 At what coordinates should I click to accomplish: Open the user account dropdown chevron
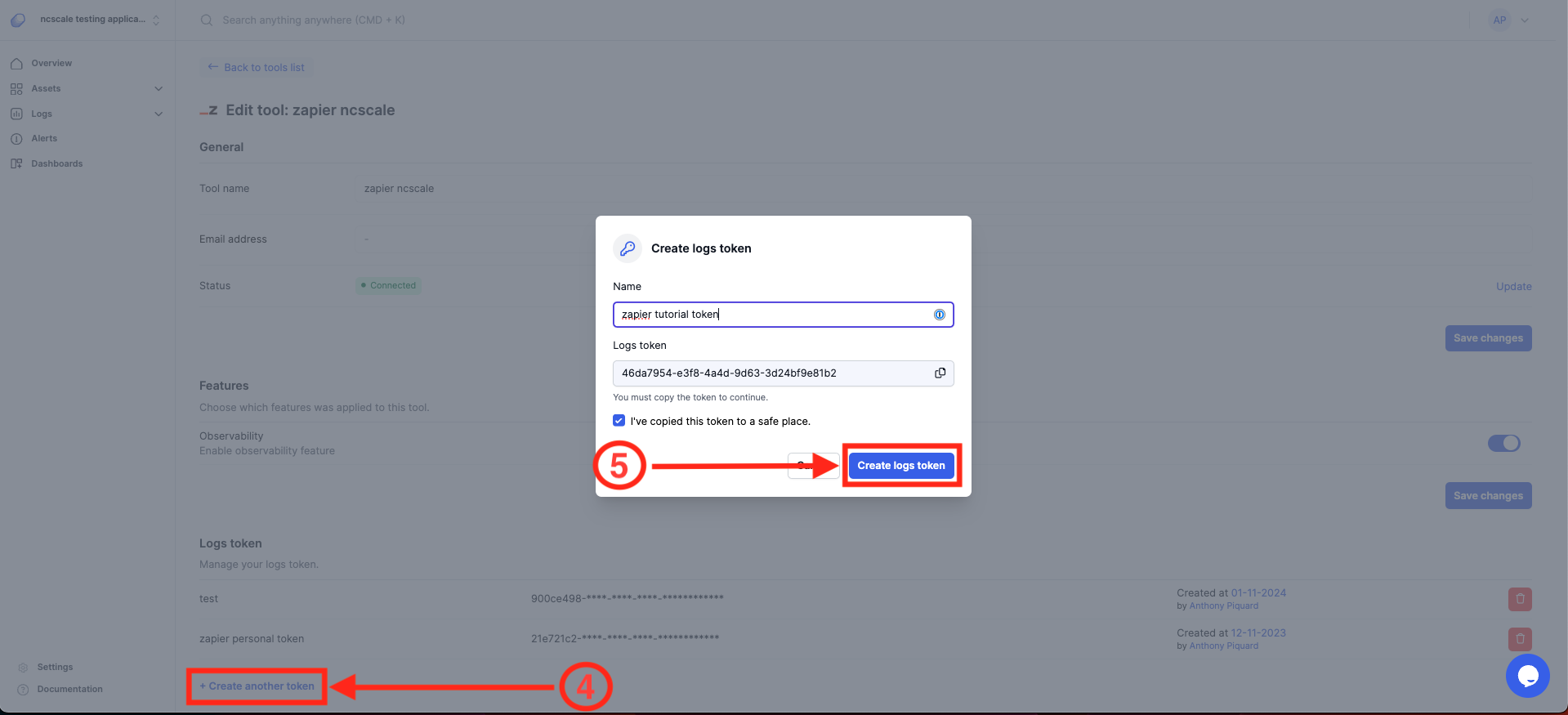[1525, 20]
